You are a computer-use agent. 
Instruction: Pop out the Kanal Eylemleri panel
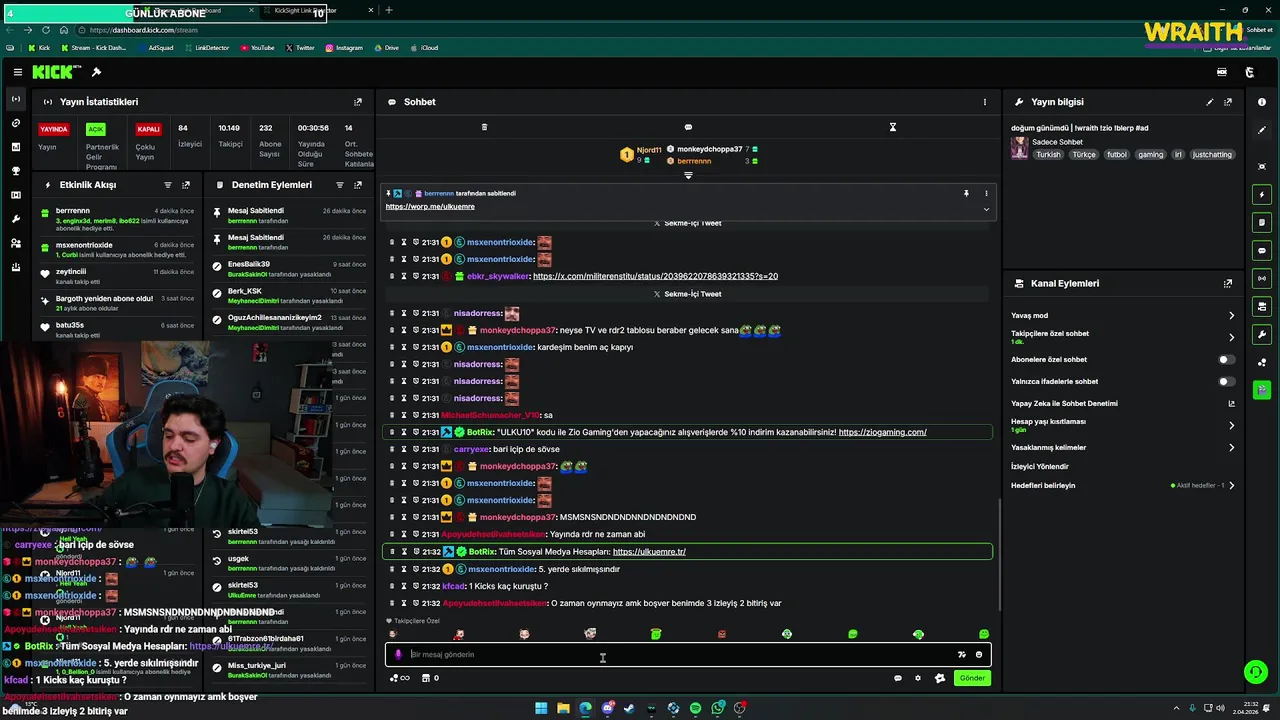pos(1228,284)
